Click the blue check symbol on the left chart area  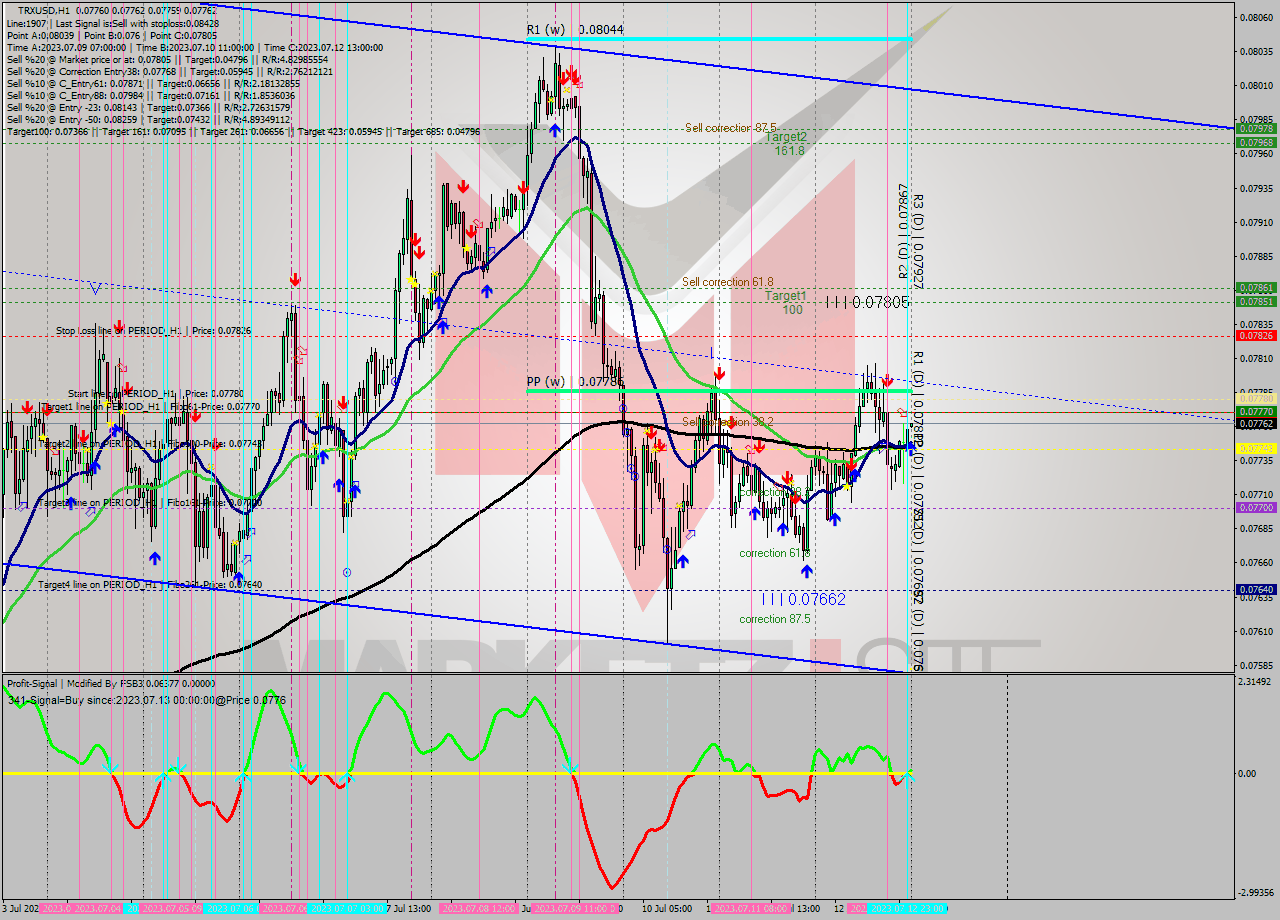click(95, 288)
